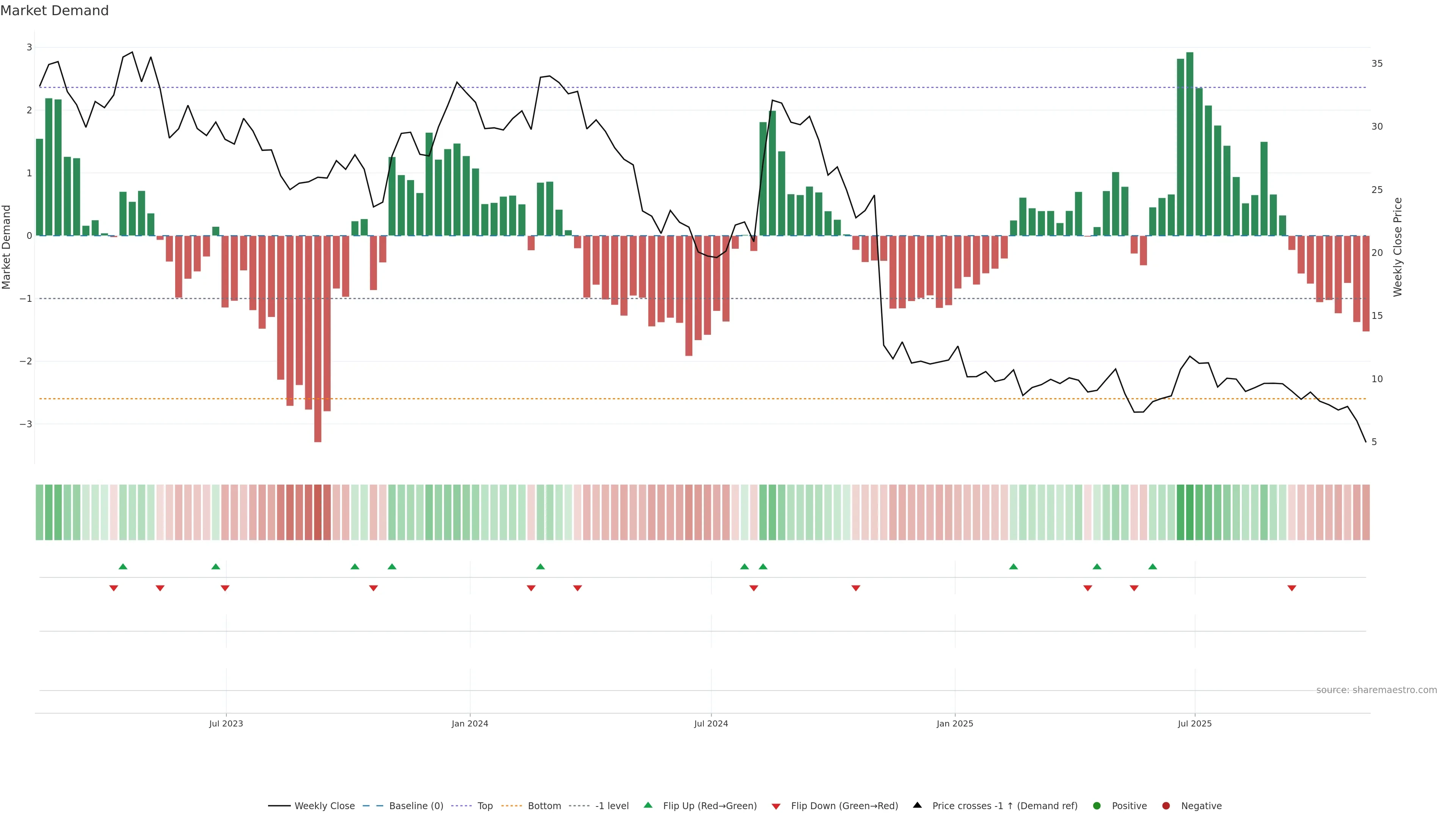The image size is (1456, 819).
Task: Click red Flip Down triangle legend icon
Action: [x=776, y=806]
